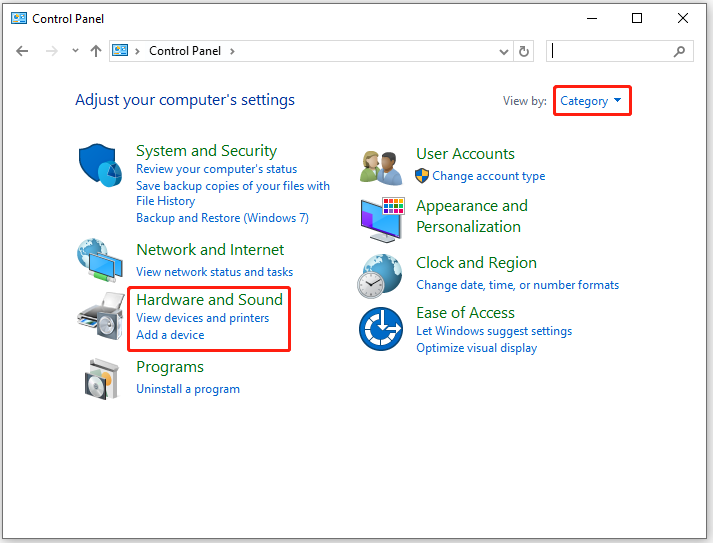The height and width of the screenshot is (543, 713).
Task: Click the User Accounts people icon
Action: (381, 168)
